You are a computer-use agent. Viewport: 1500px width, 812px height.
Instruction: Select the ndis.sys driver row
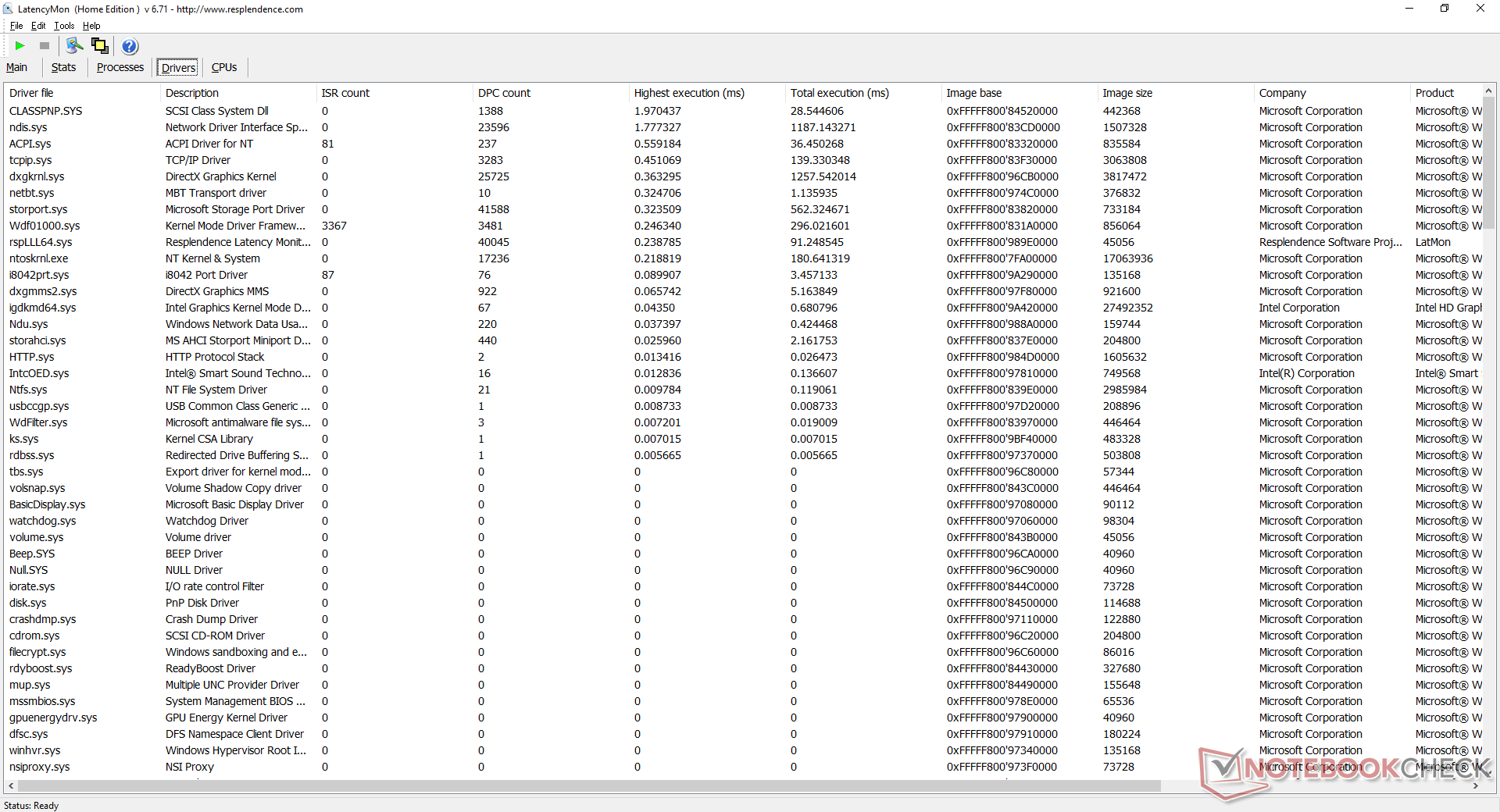743,127
